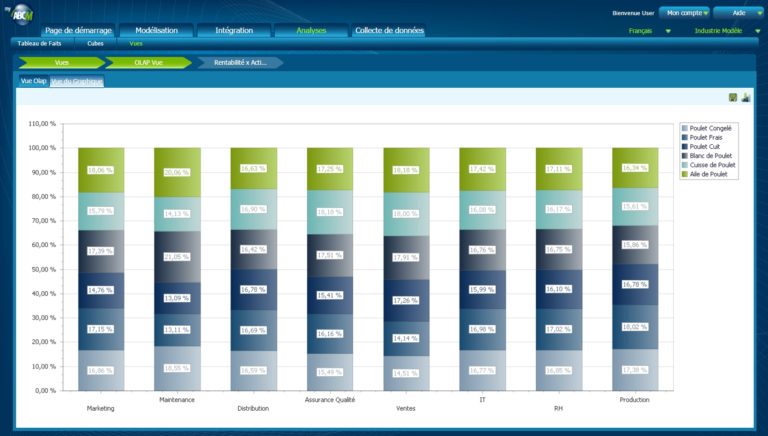Viewport: 768px width, 436px height.
Task: Click the OLAP Vue breadcrumb step
Action: [148, 62]
